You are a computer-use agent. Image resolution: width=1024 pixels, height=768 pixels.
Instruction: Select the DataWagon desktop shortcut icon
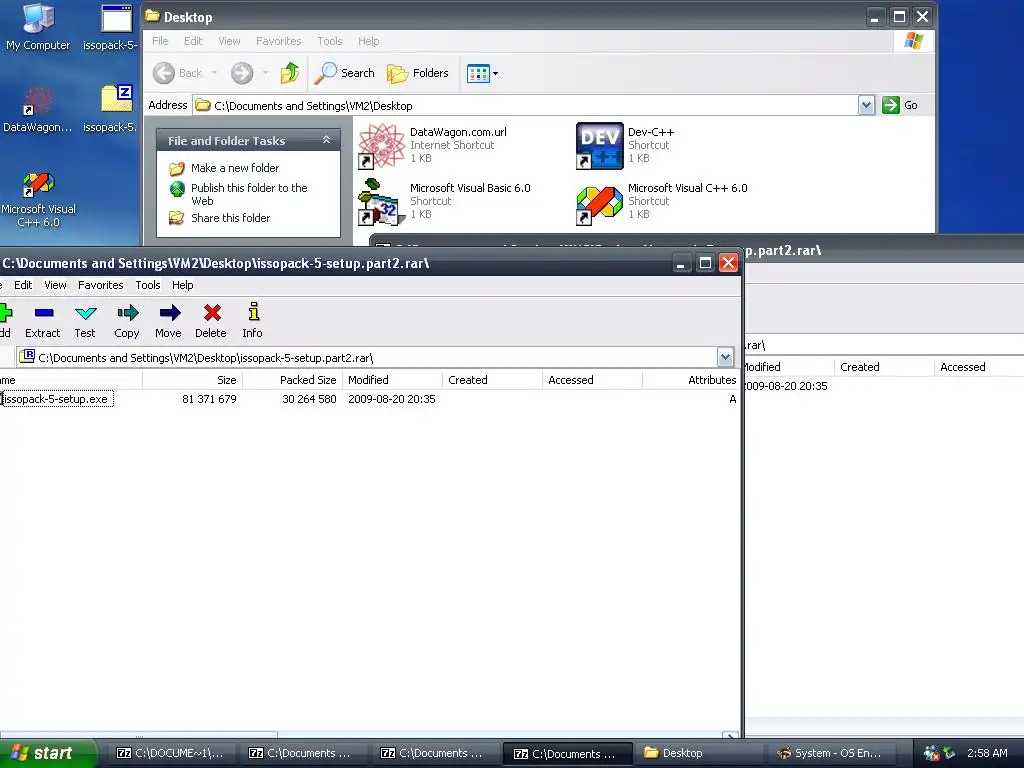(x=38, y=110)
